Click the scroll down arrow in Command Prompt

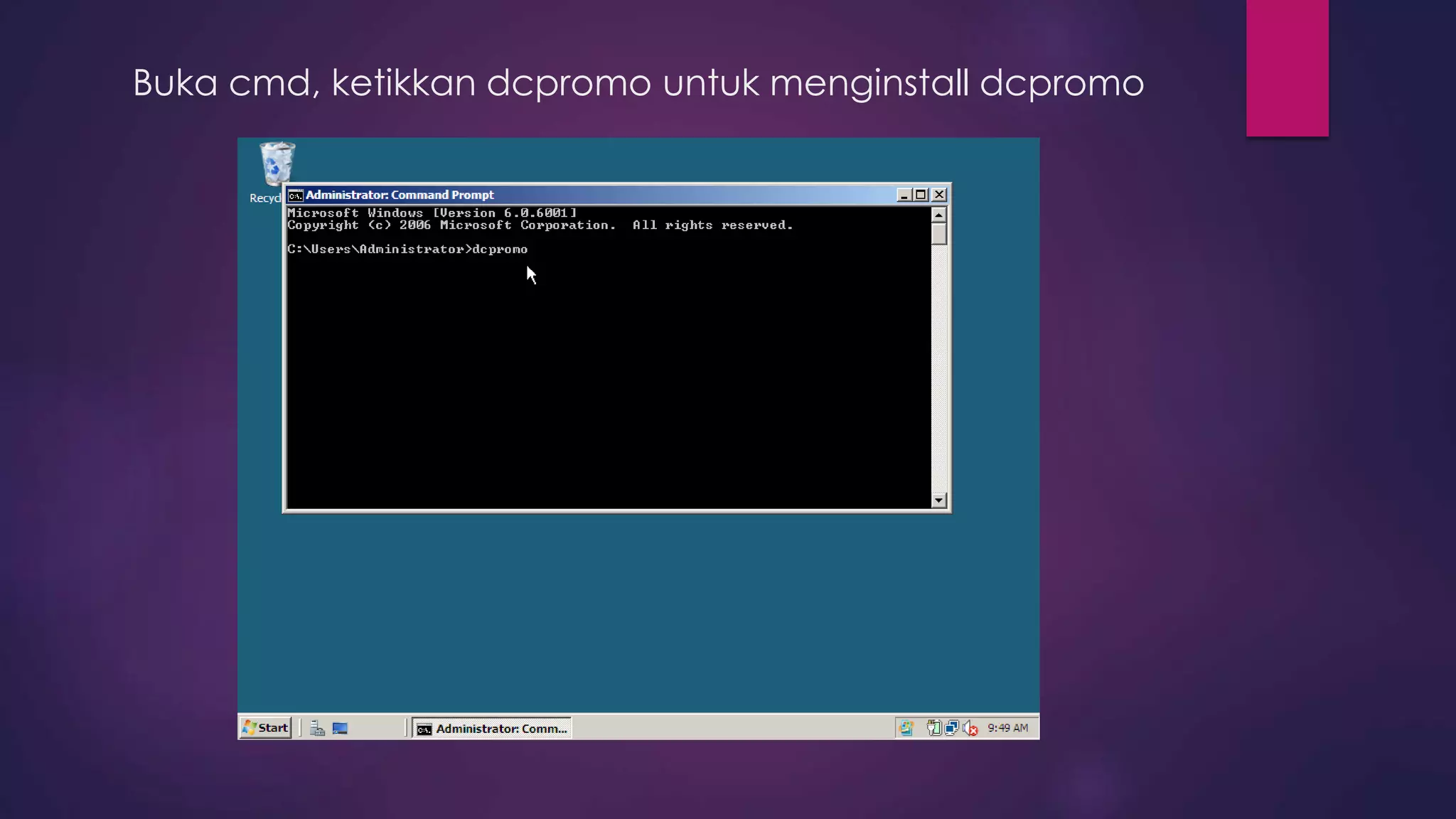[938, 500]
